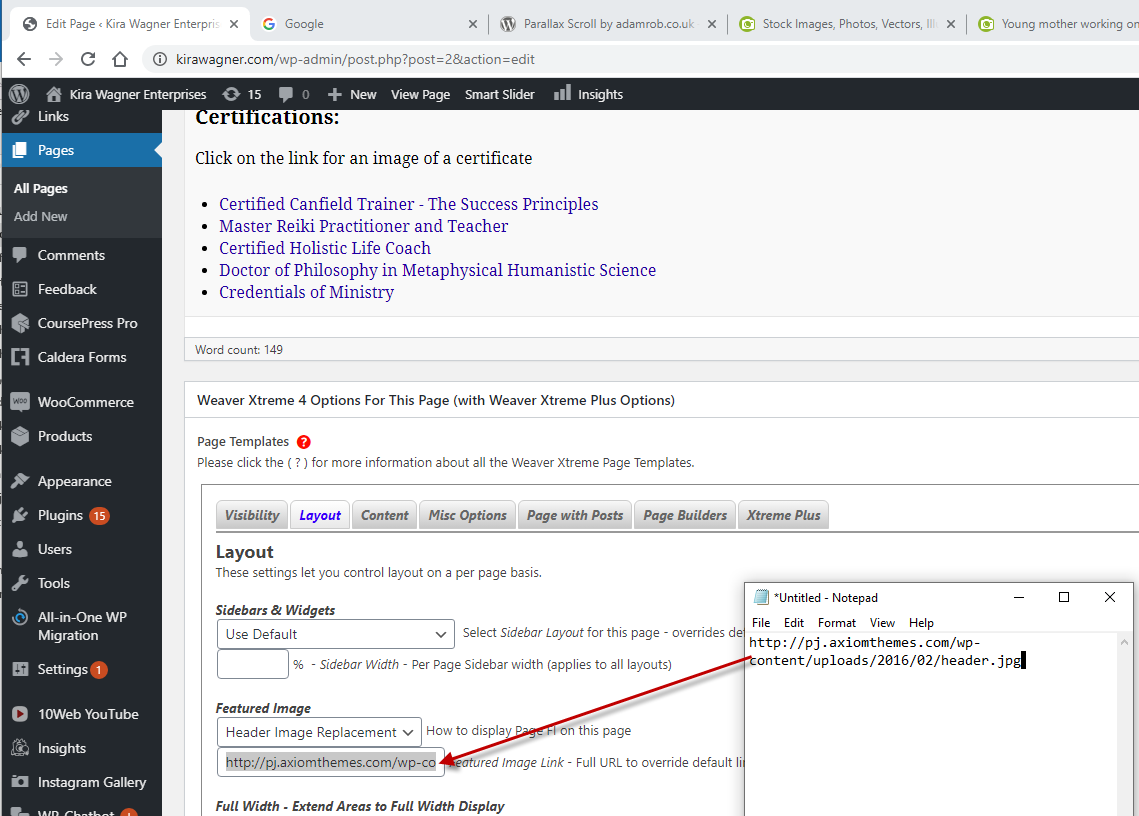Viewport: 1139px width, 816px height.
Task: Open the + New menu in admin bar
Action: point(352,94)
